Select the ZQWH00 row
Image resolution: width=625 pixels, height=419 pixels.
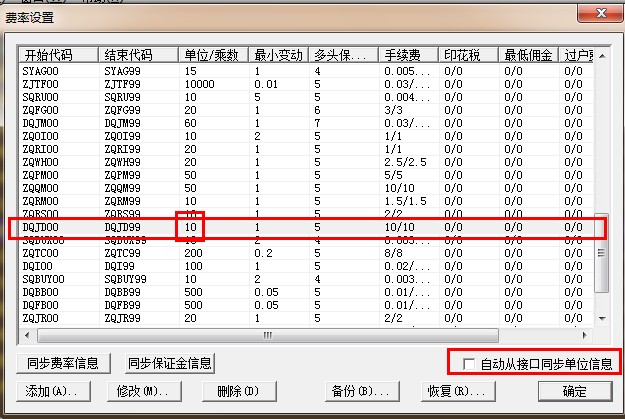pyautogui.click(x=307, y=162)
